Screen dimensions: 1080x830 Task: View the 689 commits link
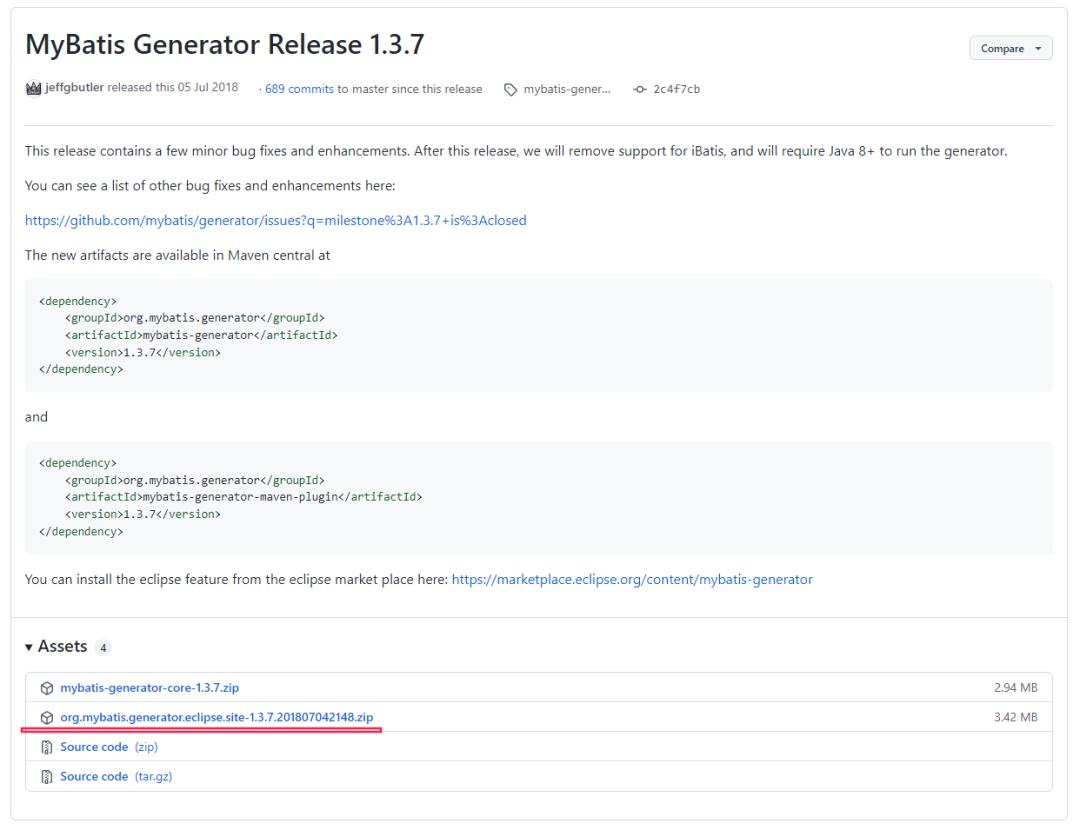coord(299,89)
